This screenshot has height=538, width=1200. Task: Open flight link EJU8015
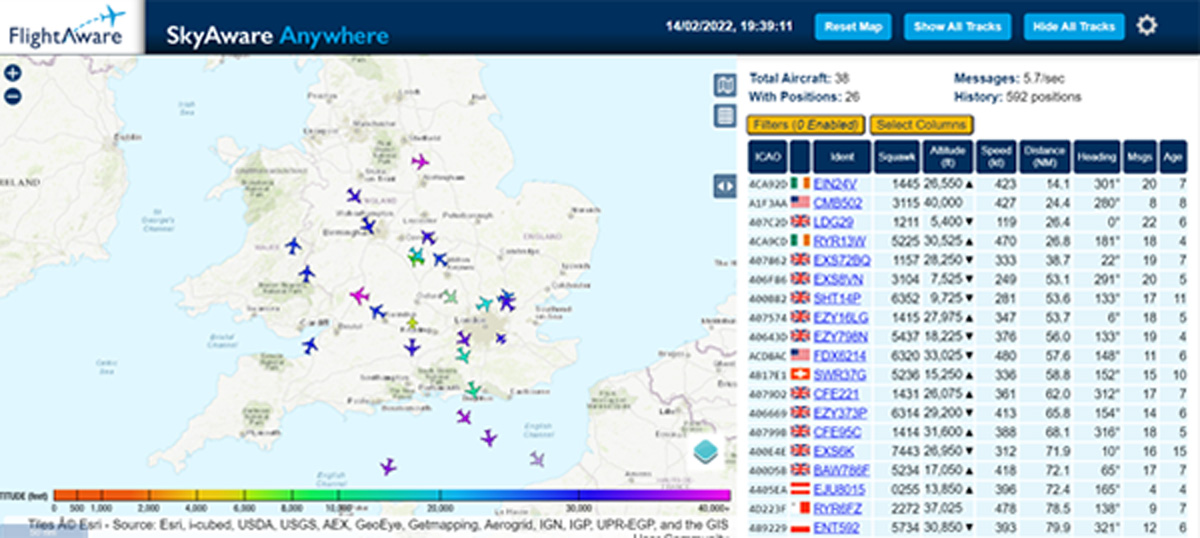(x=840, y=488)
